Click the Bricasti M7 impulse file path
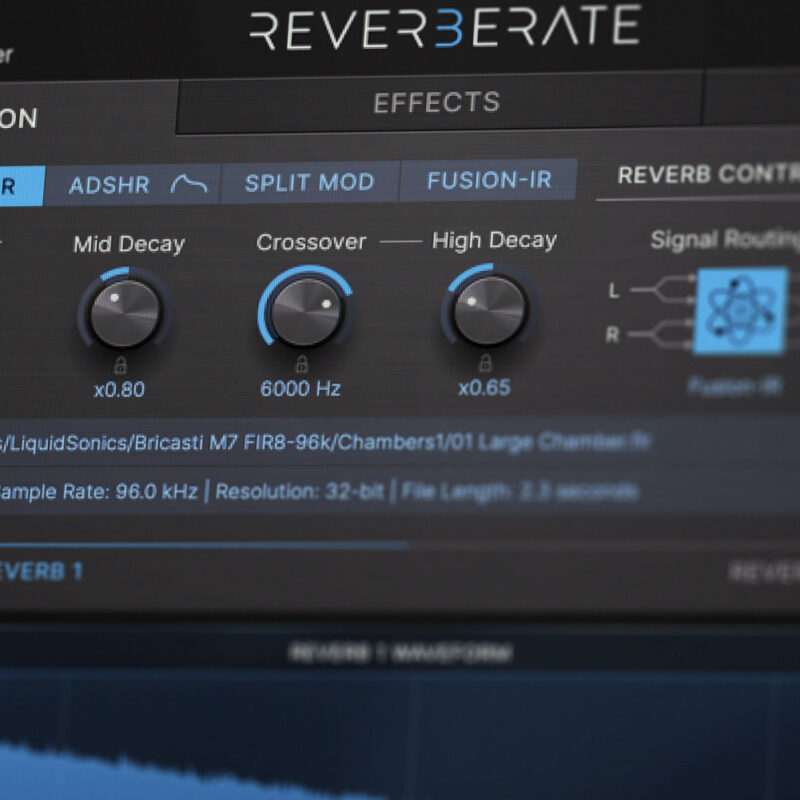 point(325,442)
